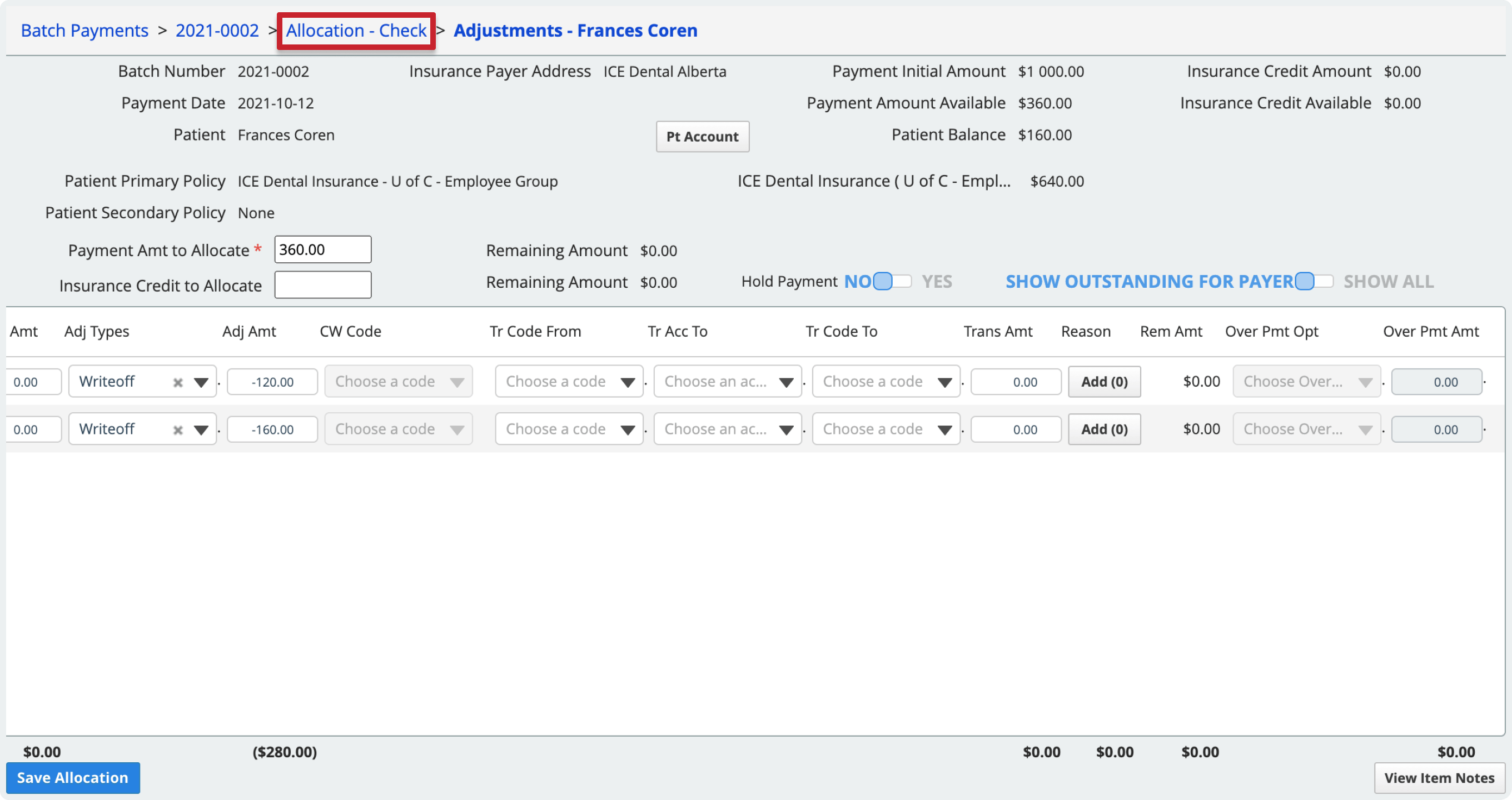Viewport: 1512px width, 800px height.
Task: Click Add button on first adjustment row
Action: (1104, 381)
